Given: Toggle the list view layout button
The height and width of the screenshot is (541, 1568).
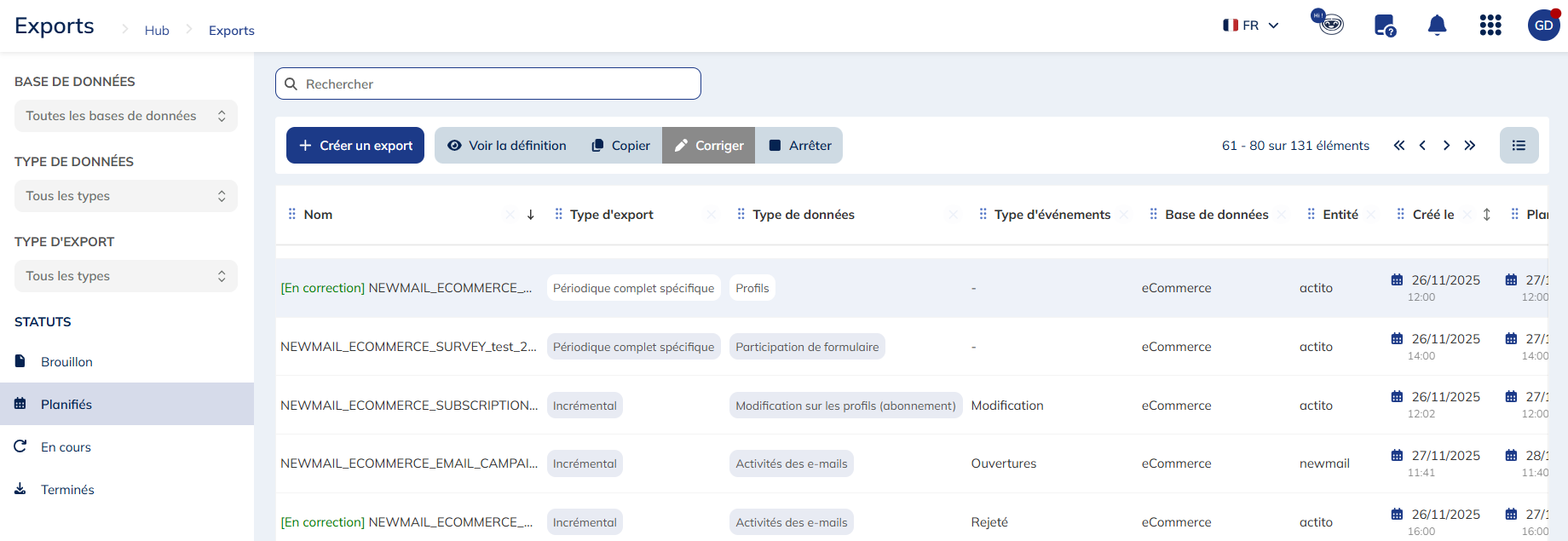Looking at the screenshot, I should point(1519,146).
